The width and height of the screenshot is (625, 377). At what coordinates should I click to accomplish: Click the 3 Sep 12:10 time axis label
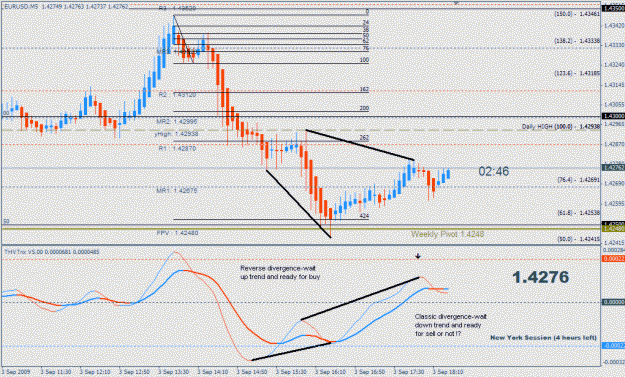pos(95,372)
